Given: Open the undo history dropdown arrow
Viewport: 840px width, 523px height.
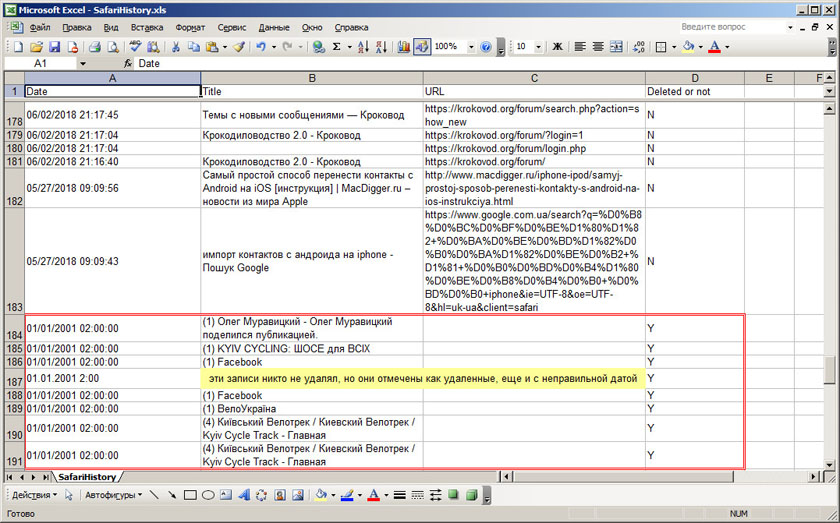Looking at the screenshot, I should 274,47.
